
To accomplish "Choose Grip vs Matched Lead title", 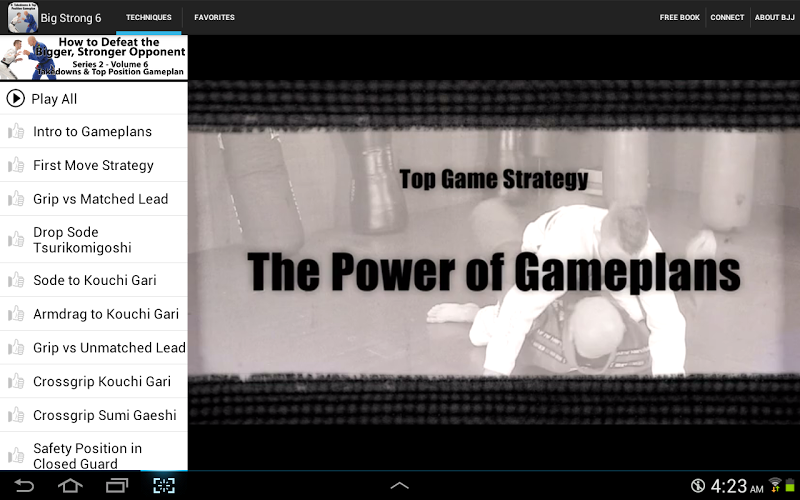I will click(x=101, y=199).
